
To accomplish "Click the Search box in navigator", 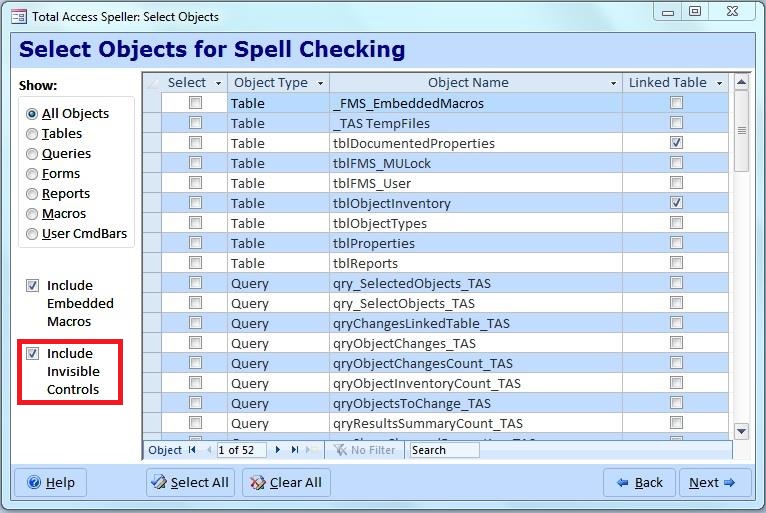I will 444,450.
